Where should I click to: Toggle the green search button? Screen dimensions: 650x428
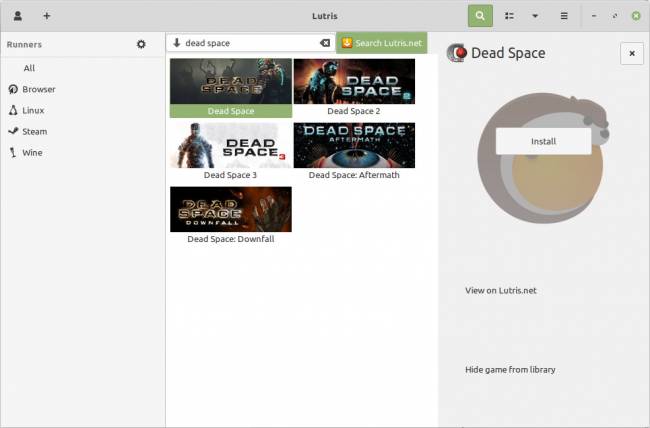480,16
